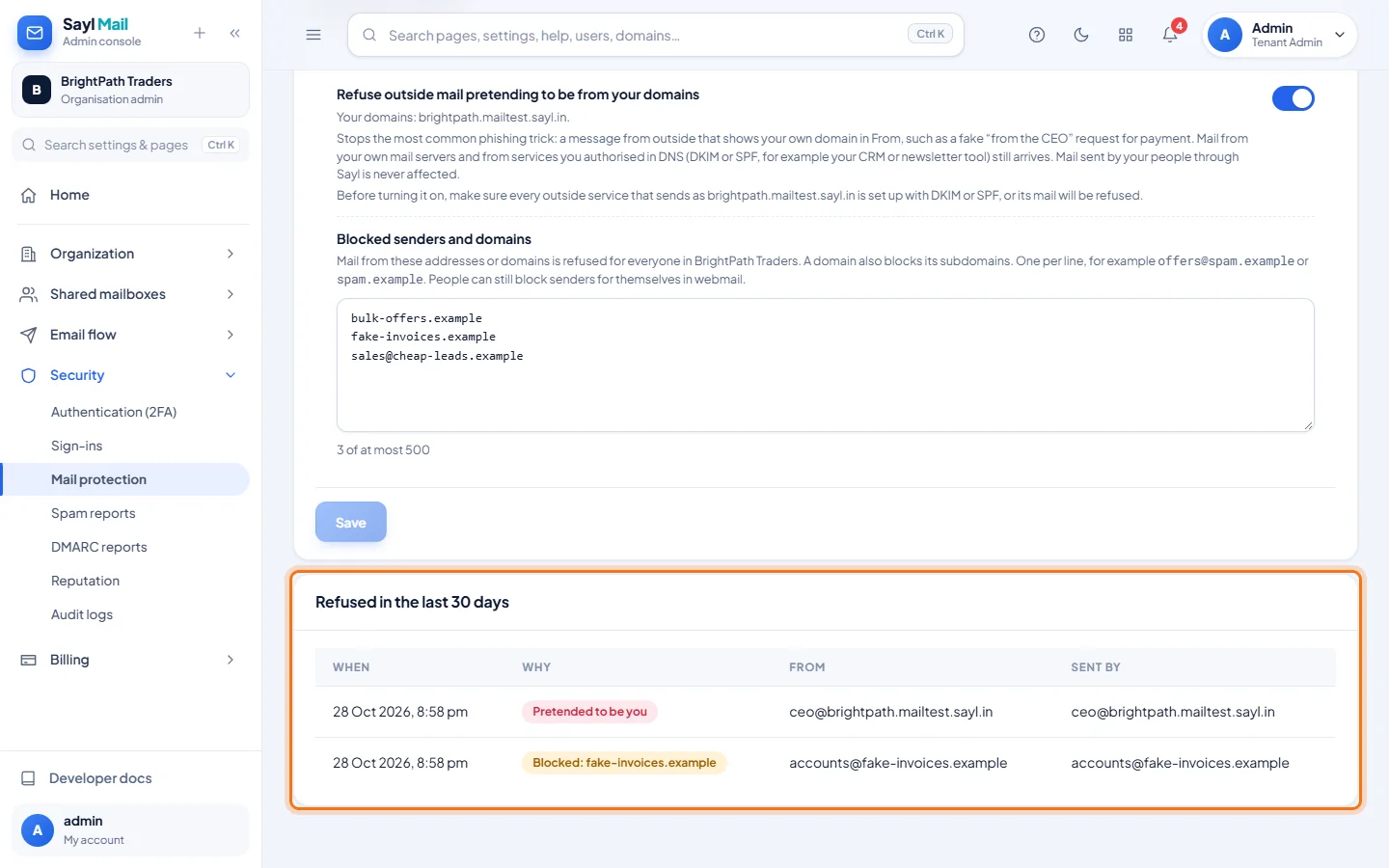Open the help question-mark icon
The image size is (1389, 868).
(x=1037, y=35)
